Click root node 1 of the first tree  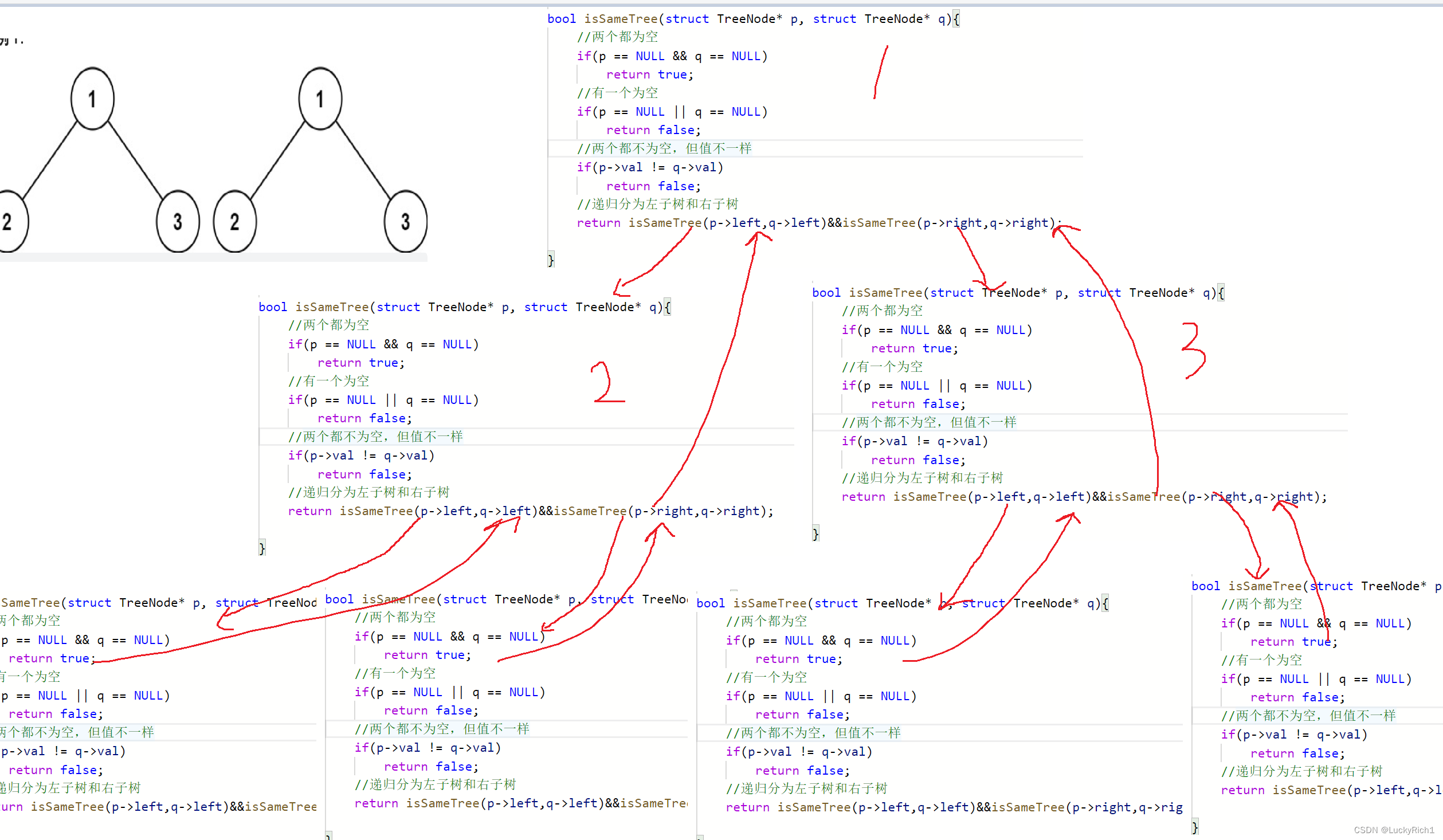pyautogui.click(x=92, y=99)
